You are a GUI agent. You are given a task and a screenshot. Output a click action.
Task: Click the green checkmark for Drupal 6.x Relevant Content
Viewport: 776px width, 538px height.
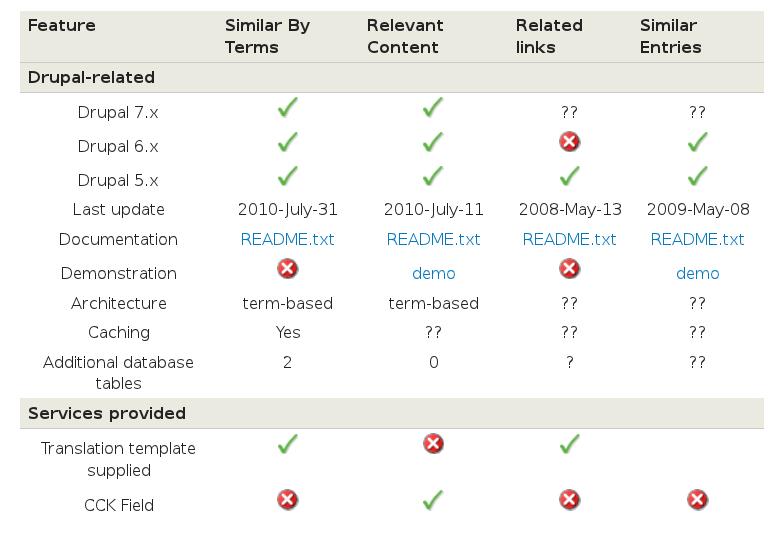pyautogui.click(x=433, y=142)
